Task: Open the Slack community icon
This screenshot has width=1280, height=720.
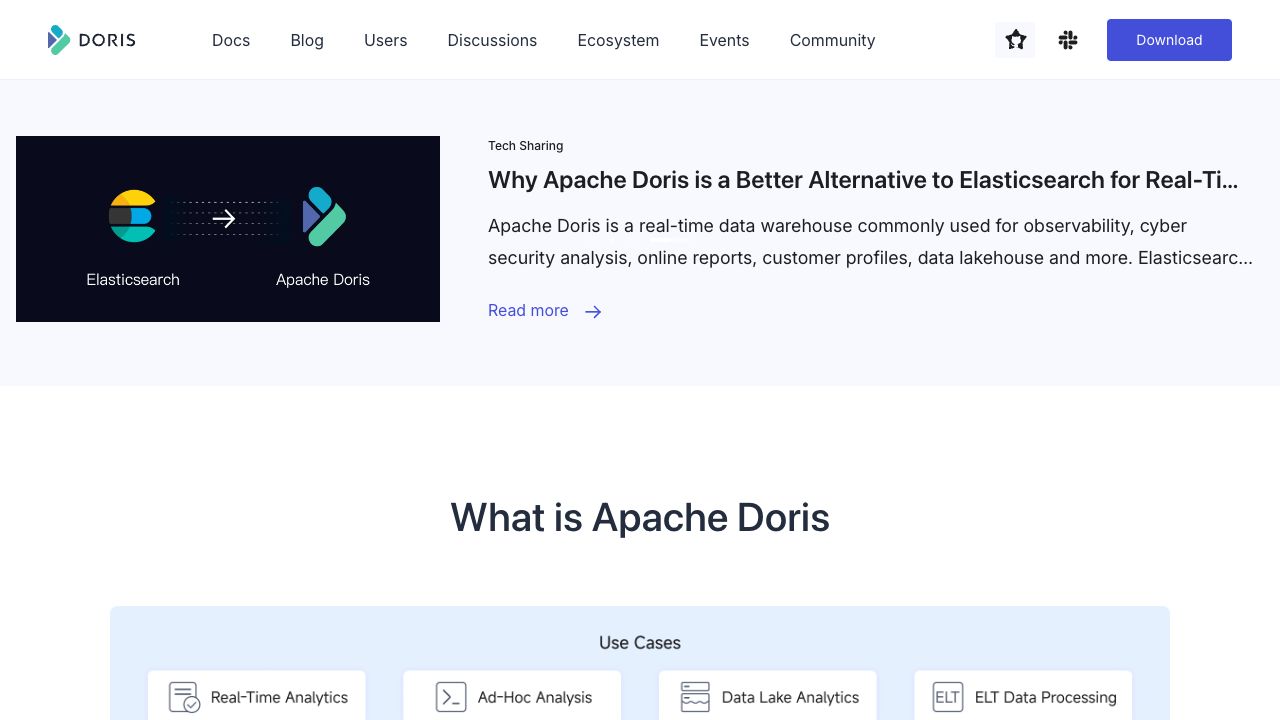Action: tap(1068, 40)
